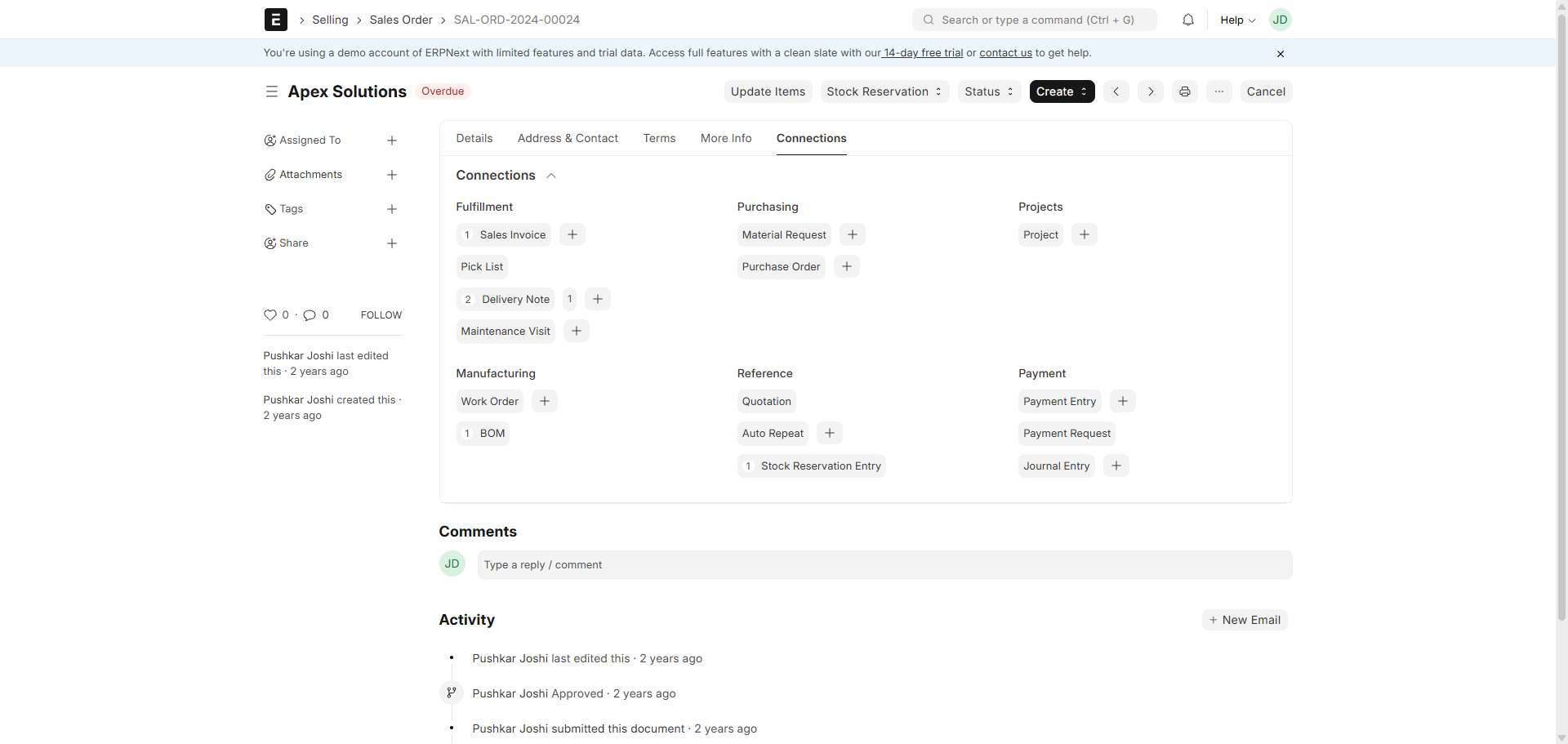The image size is (1568, 744).
Task: Create new Purchase Order plus
Action: coord(847,266)
